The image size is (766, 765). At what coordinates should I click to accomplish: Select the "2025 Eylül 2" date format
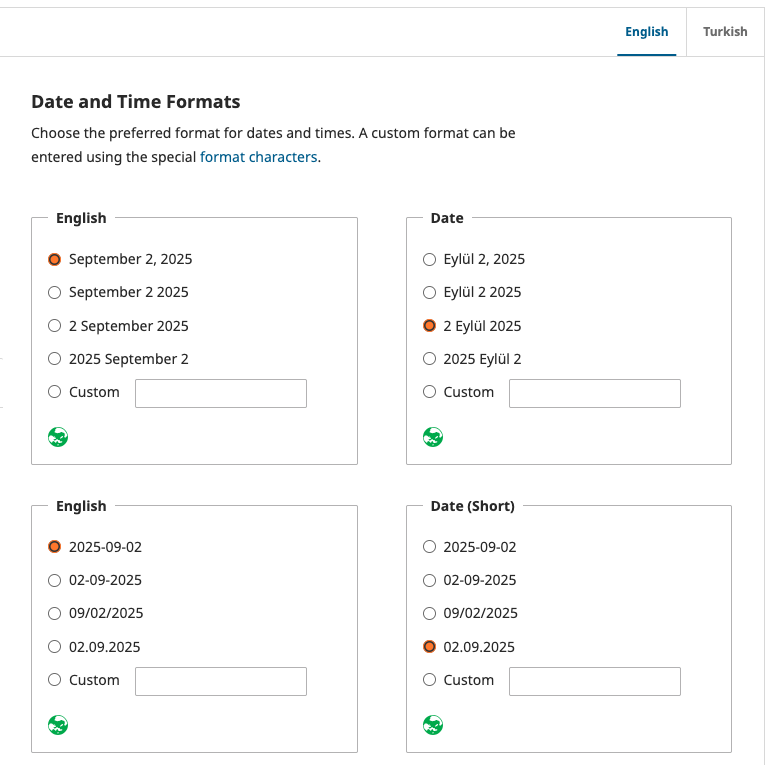[430, 359]
